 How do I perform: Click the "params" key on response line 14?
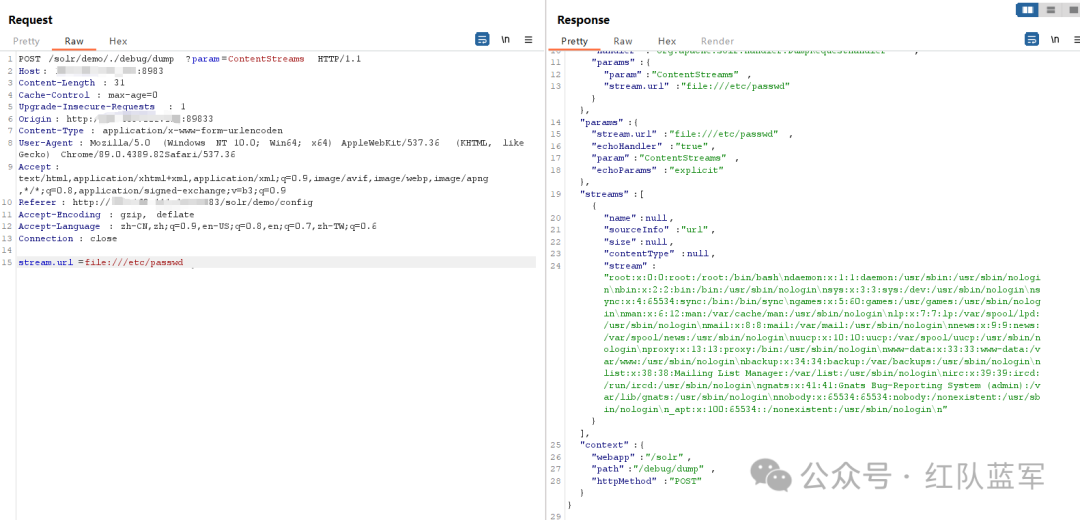click(x=599, y=122)
